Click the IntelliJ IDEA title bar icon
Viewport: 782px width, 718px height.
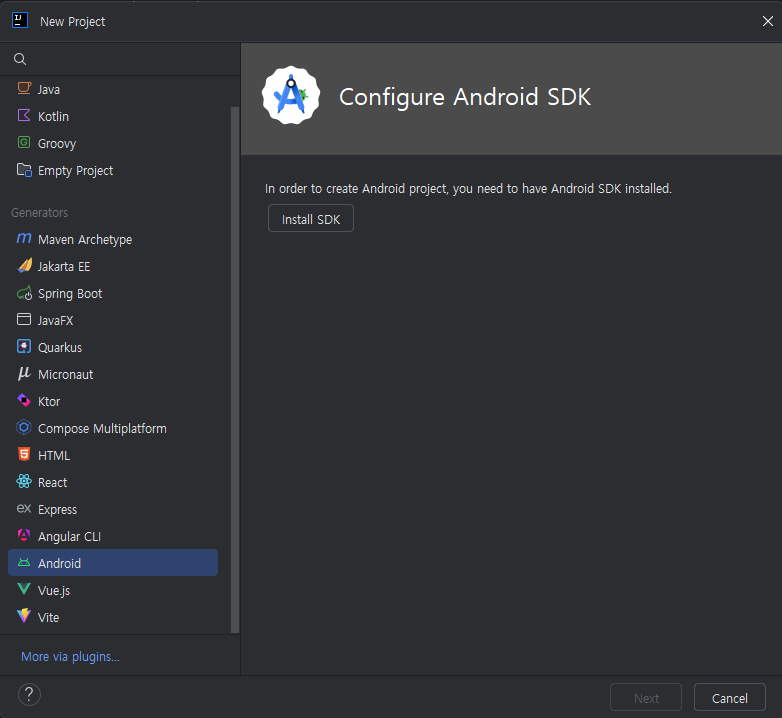(20, 20)
